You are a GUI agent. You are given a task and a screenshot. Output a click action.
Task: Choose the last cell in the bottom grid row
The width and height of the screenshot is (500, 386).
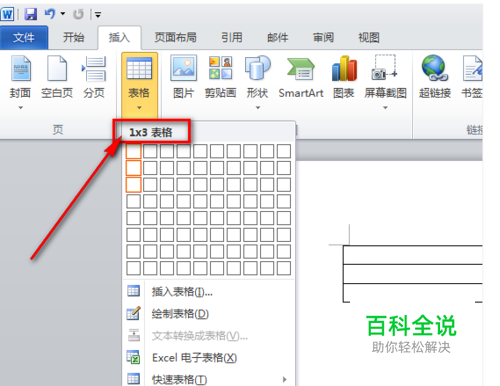284,268
